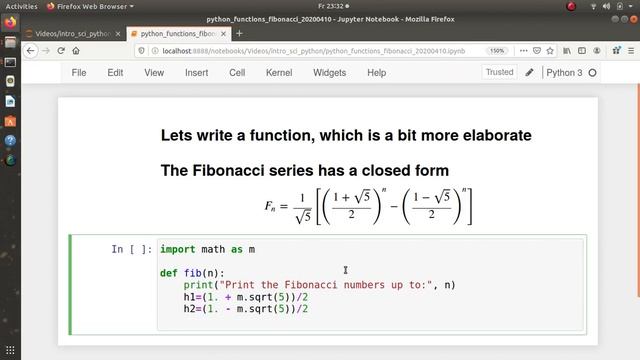640x360 pixels.
Task: Open LibreOffice Writer from the dock
Action: click(x=10, y=101)
